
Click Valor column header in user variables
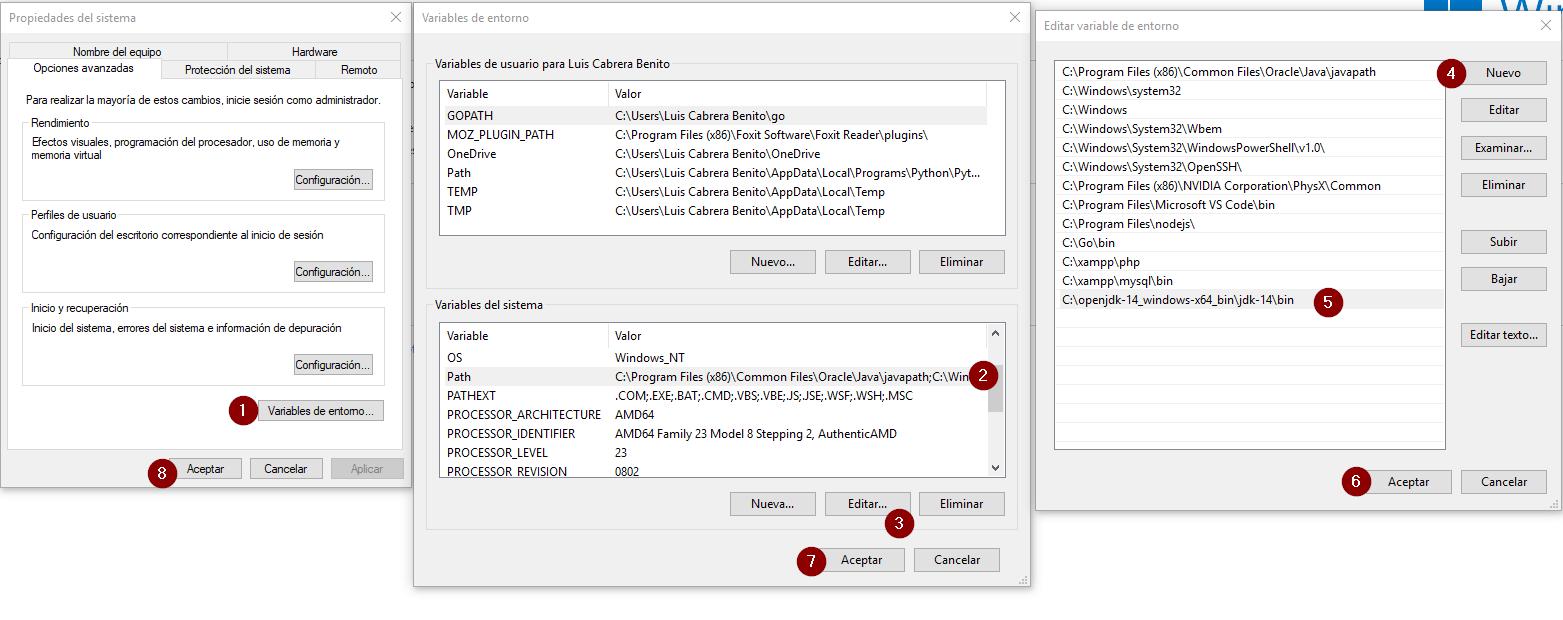point(797,94)
